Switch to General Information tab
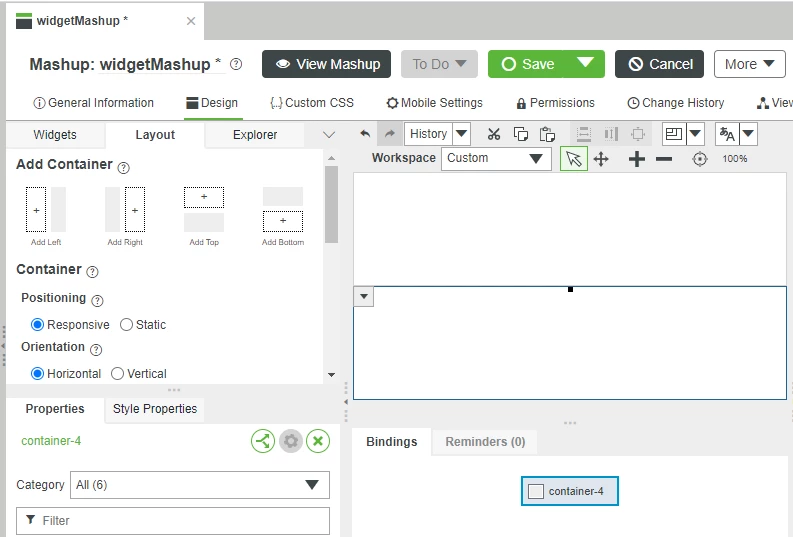This screenshot has height=537, width=793. coord(94,103)
